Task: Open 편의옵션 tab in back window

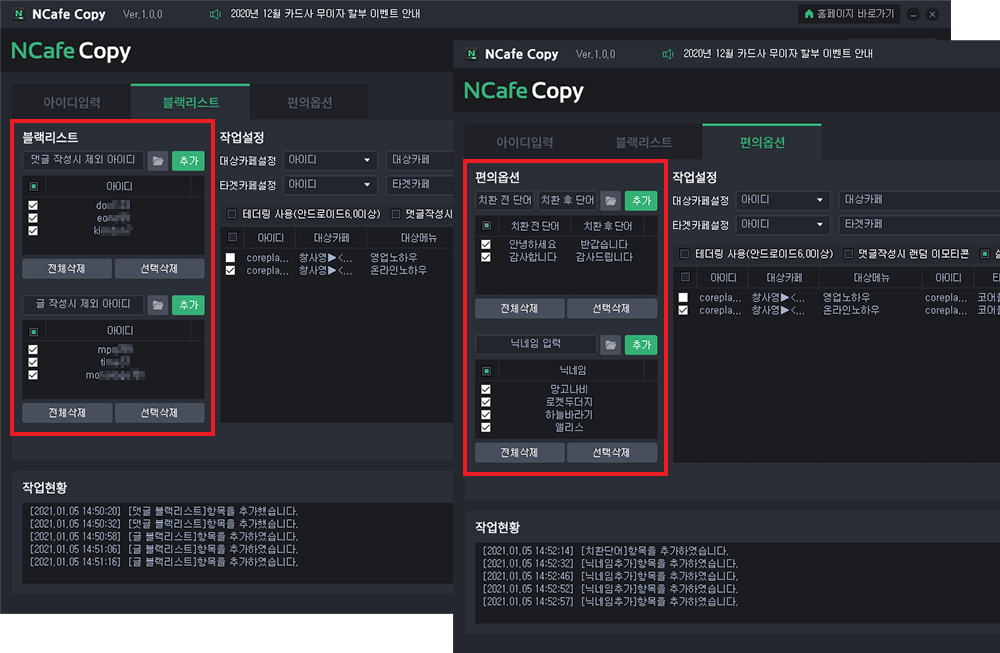Action: 309,102
